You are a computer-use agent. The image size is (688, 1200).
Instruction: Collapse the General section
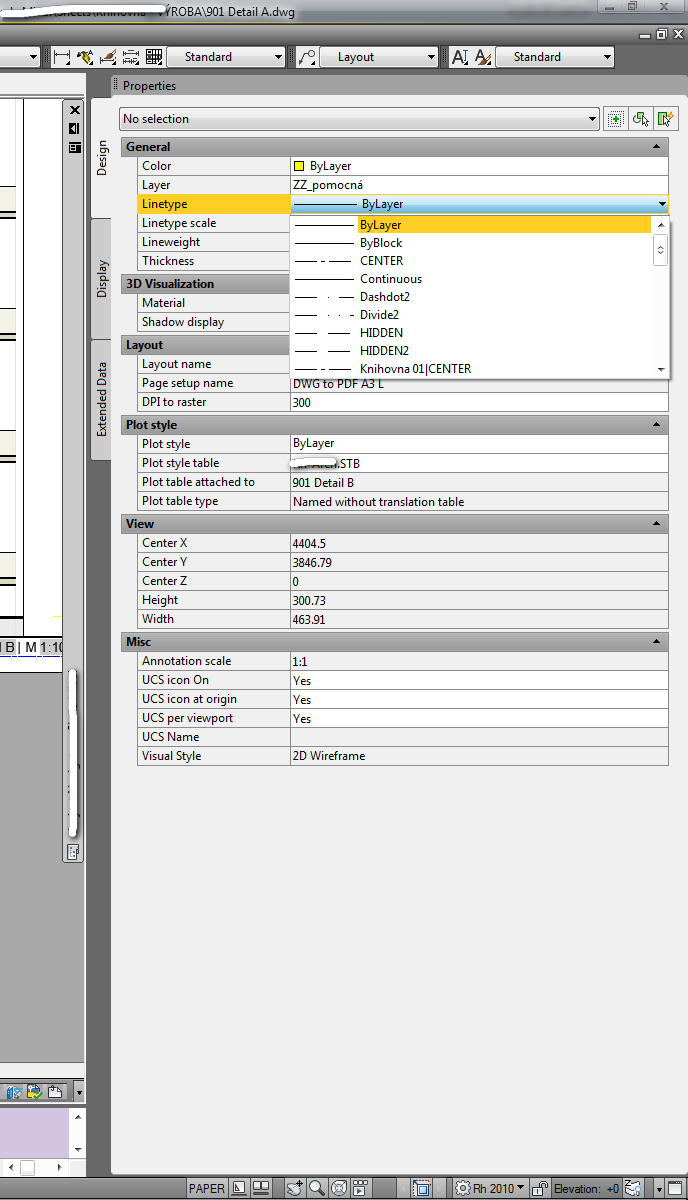pyautogui.click(x=657, y=147)
